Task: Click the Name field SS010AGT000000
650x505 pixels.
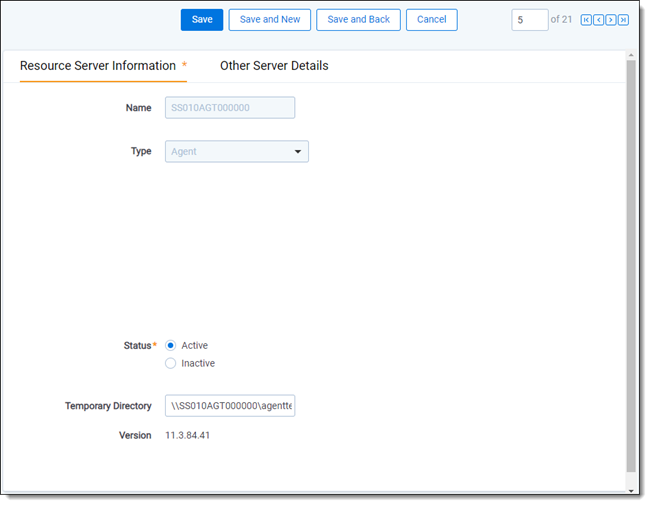Action: [x=230, y=108]
